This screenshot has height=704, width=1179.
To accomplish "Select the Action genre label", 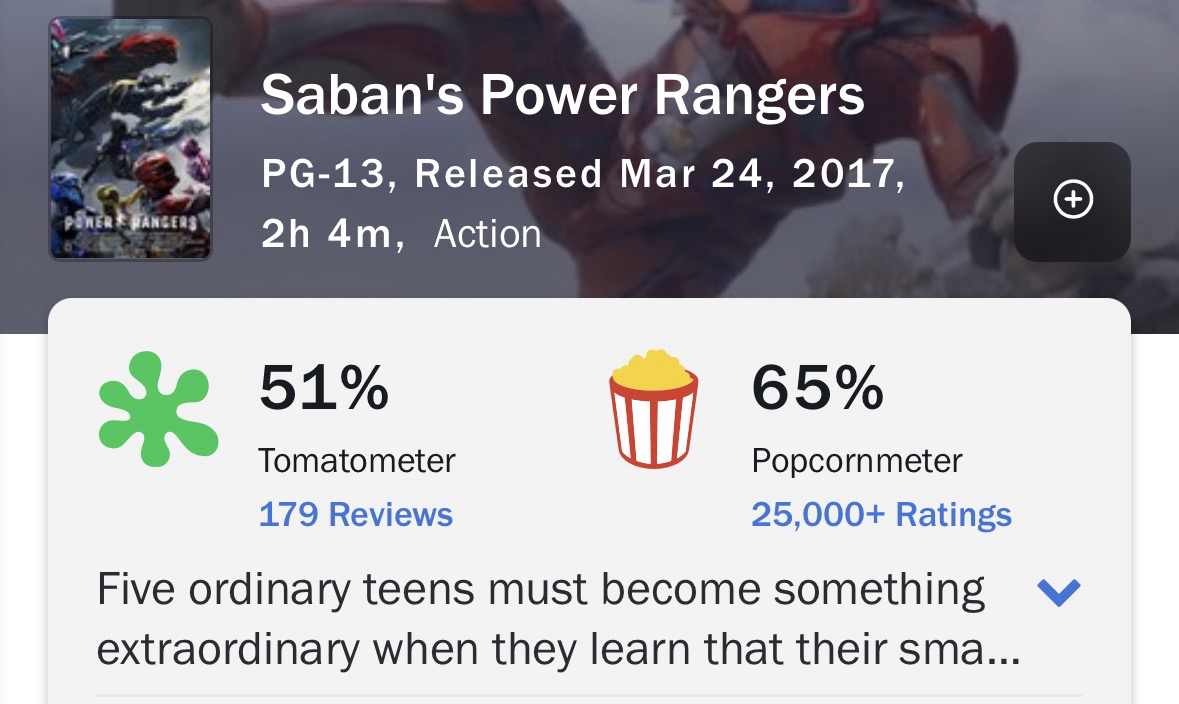I will [487, 234].
